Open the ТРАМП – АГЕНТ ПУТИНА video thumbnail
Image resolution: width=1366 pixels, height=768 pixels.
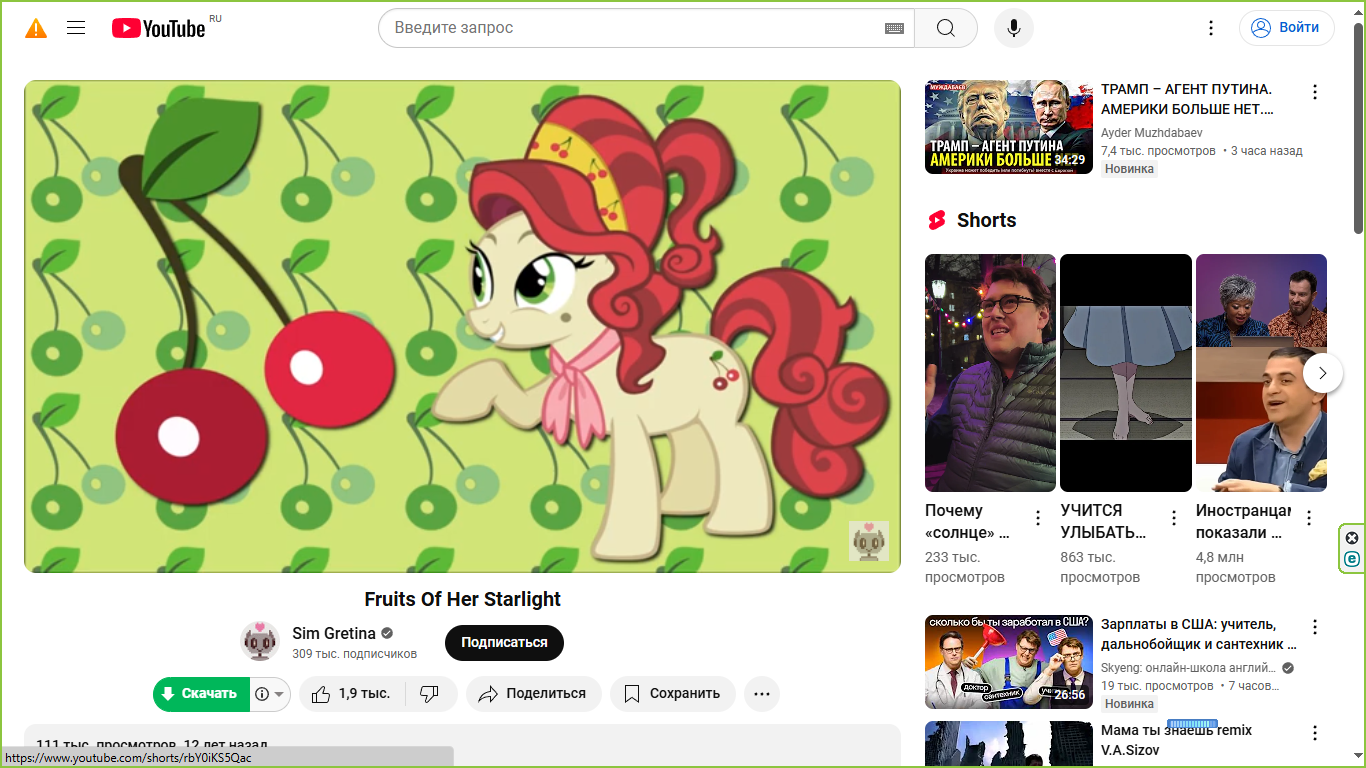pyautogui.click(x=1009, y=127)
